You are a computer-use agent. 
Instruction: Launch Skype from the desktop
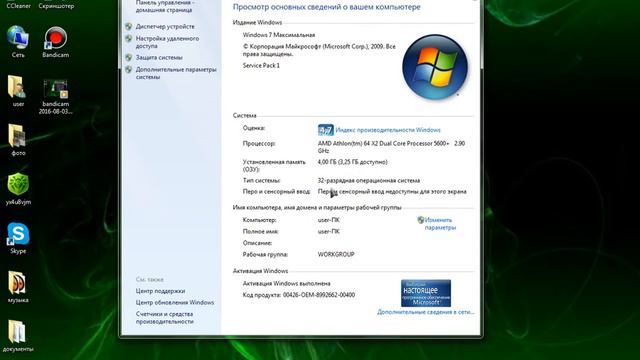[x=18, y=238]
